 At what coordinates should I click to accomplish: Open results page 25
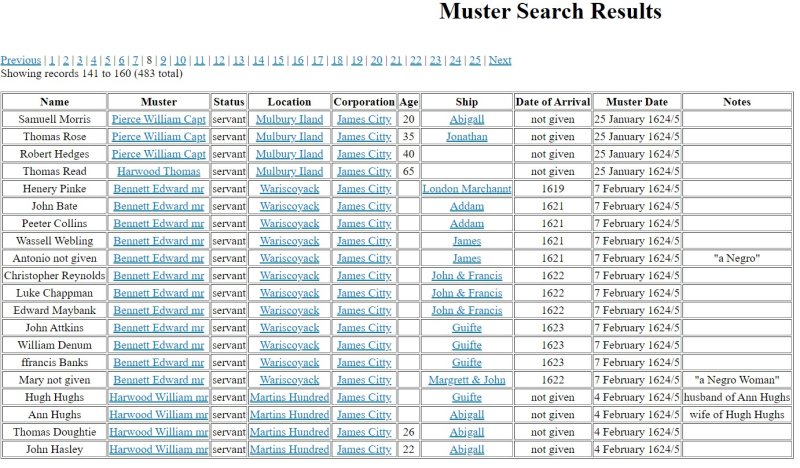point(475,60)
